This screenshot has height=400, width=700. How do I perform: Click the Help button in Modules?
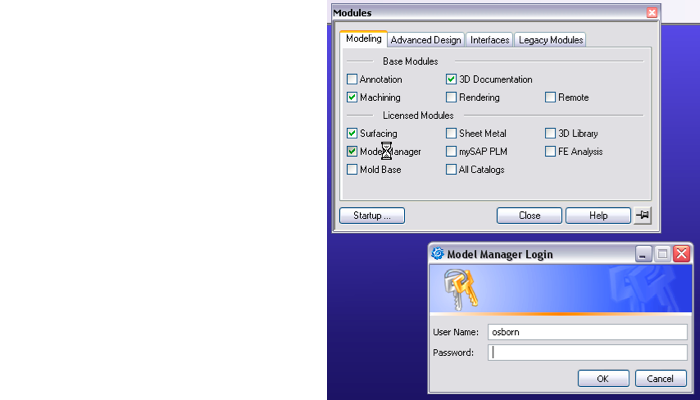tap(598, 215)
